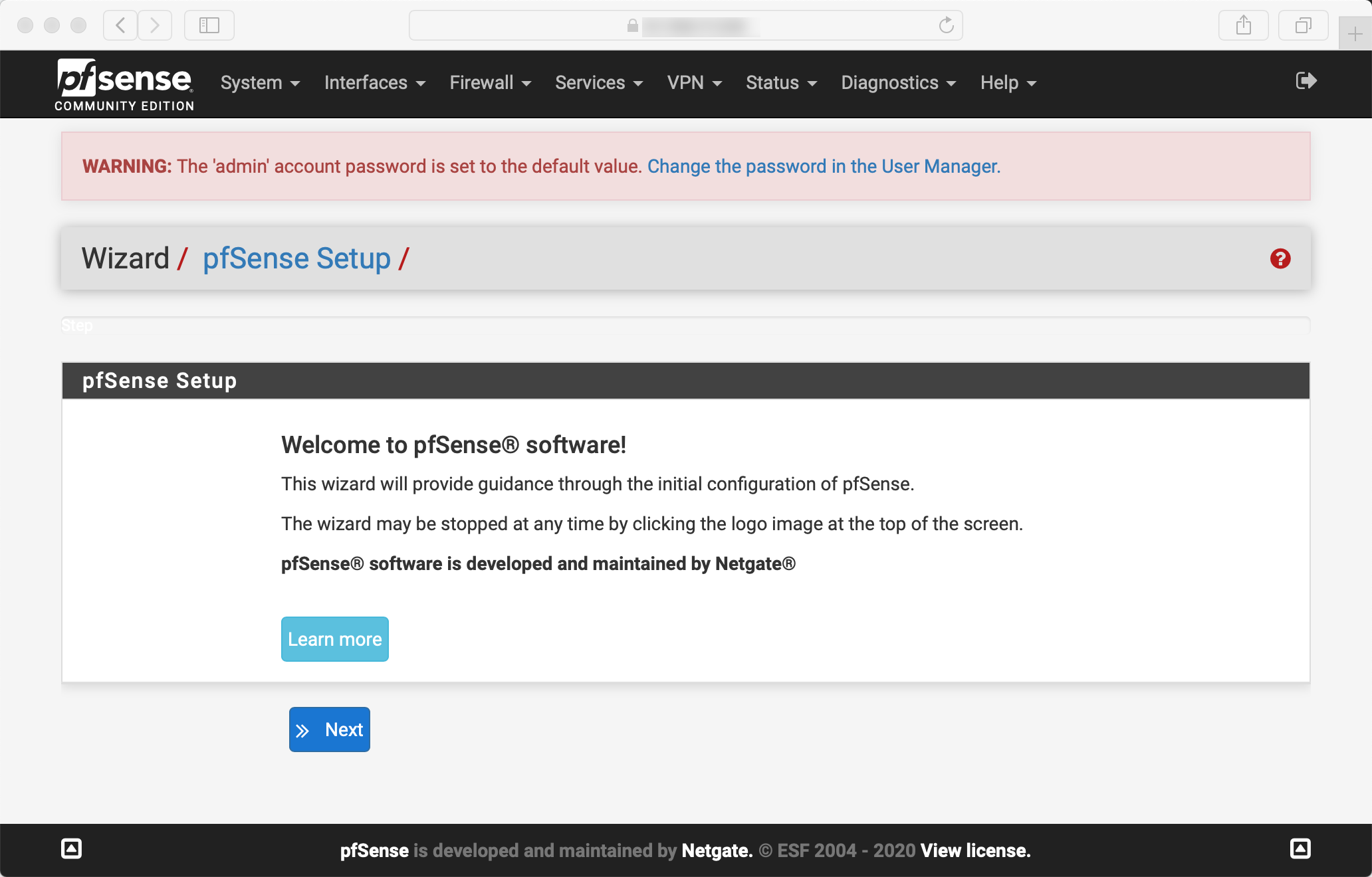1372x877 pixels.
Task: Click the logout icon in navbar
Action: pos(1306,81)
